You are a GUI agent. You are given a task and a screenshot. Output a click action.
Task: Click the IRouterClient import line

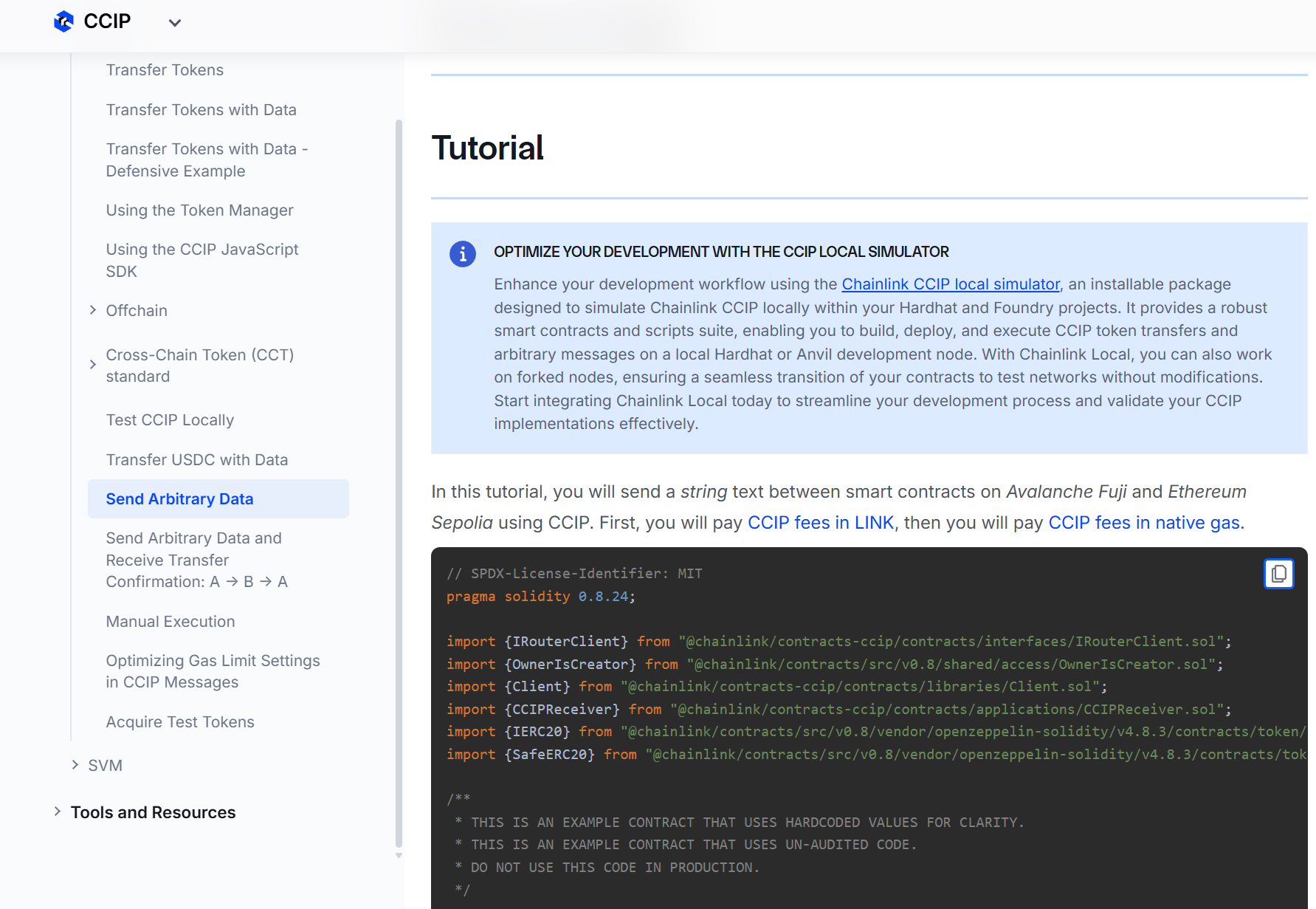[x=839, y=642]
